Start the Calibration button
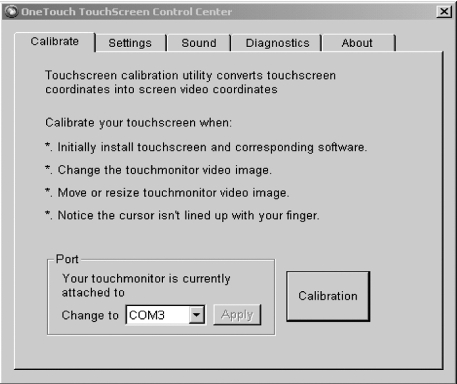The height and width of the screenshot is (384, 457). coord(328,296)
